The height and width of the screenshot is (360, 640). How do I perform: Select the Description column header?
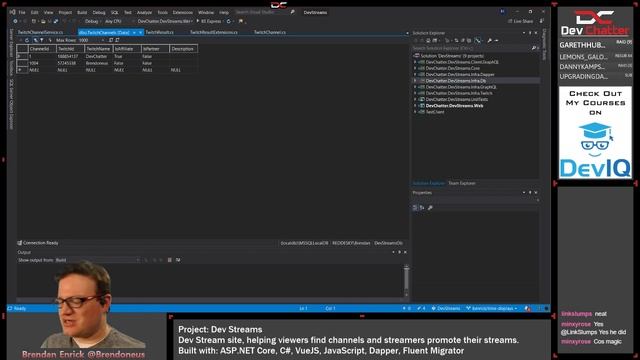pos(184,49)
